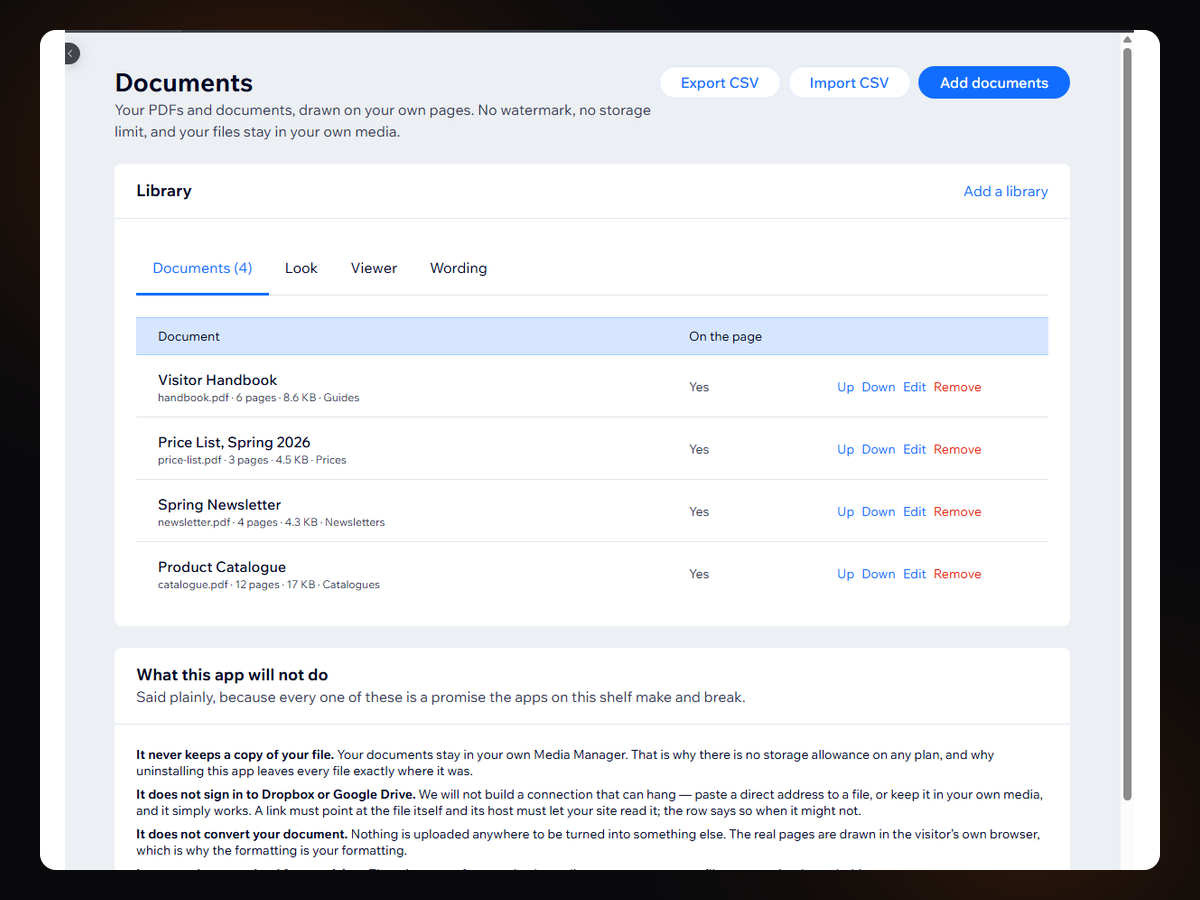Viewport: 1200px width, 900px height.
Task: Remove the Price List, Spring 2026 row
Action: point(957,449)
